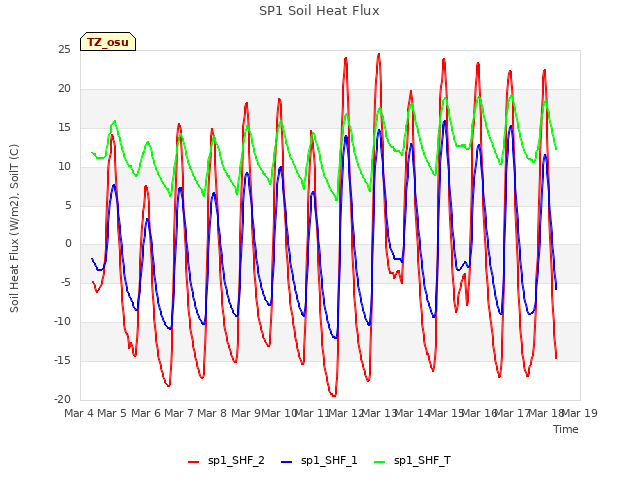This screenshot has width=640, height=480.
Task: Toggle the sp1_SHF_2 legend entry
Action: point(226,461)
